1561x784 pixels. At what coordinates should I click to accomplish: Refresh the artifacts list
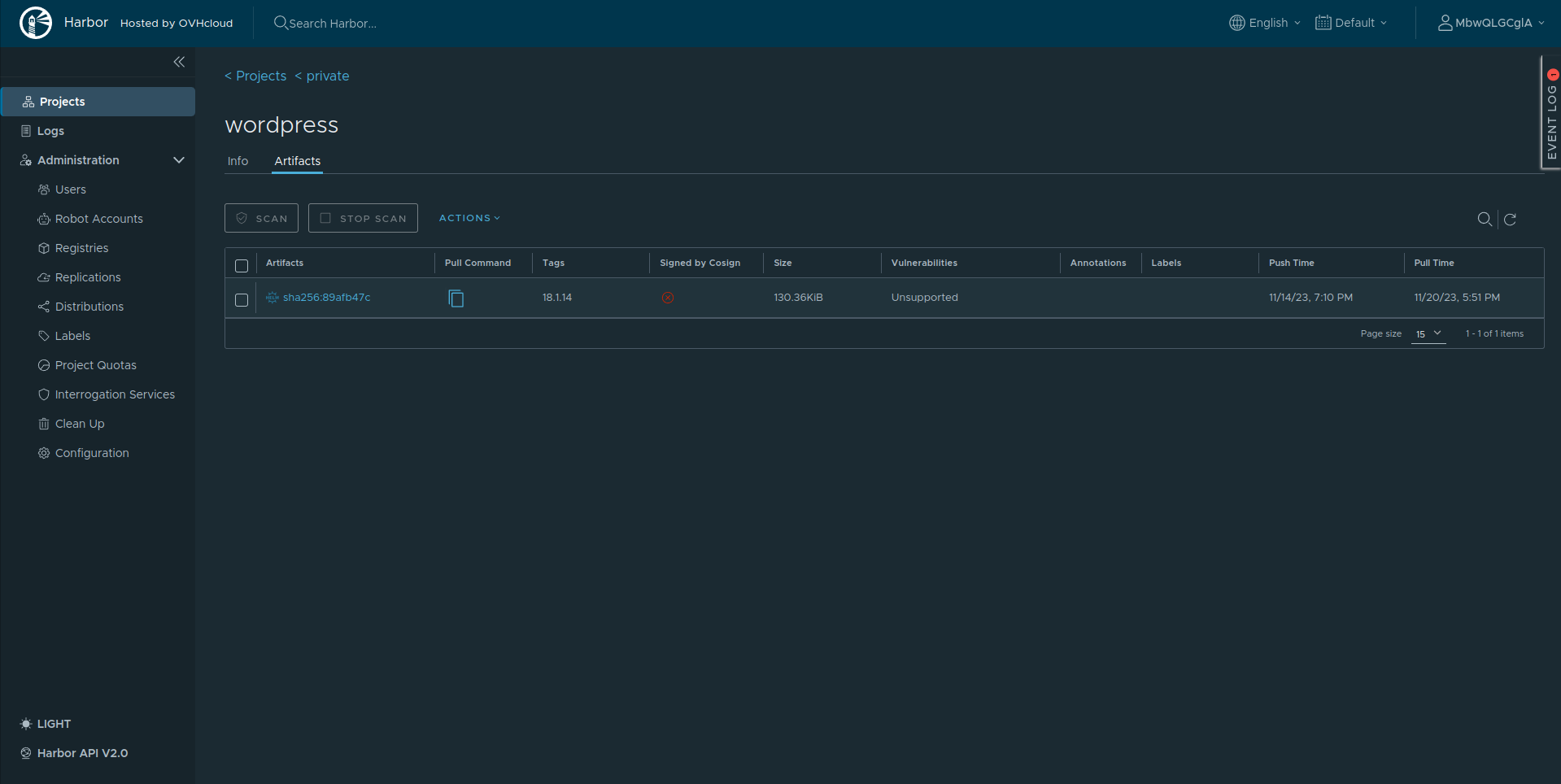point(1510,219)
